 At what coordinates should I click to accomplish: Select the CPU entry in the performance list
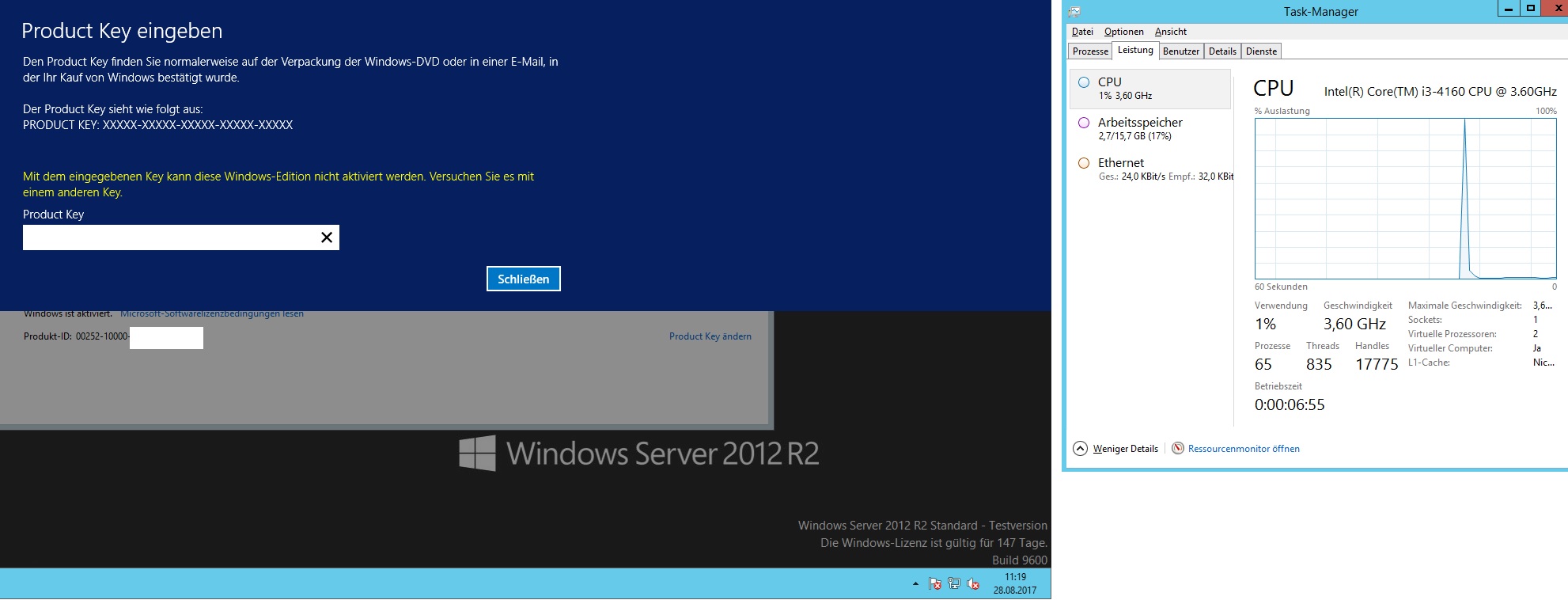(x=1150, y=89)
